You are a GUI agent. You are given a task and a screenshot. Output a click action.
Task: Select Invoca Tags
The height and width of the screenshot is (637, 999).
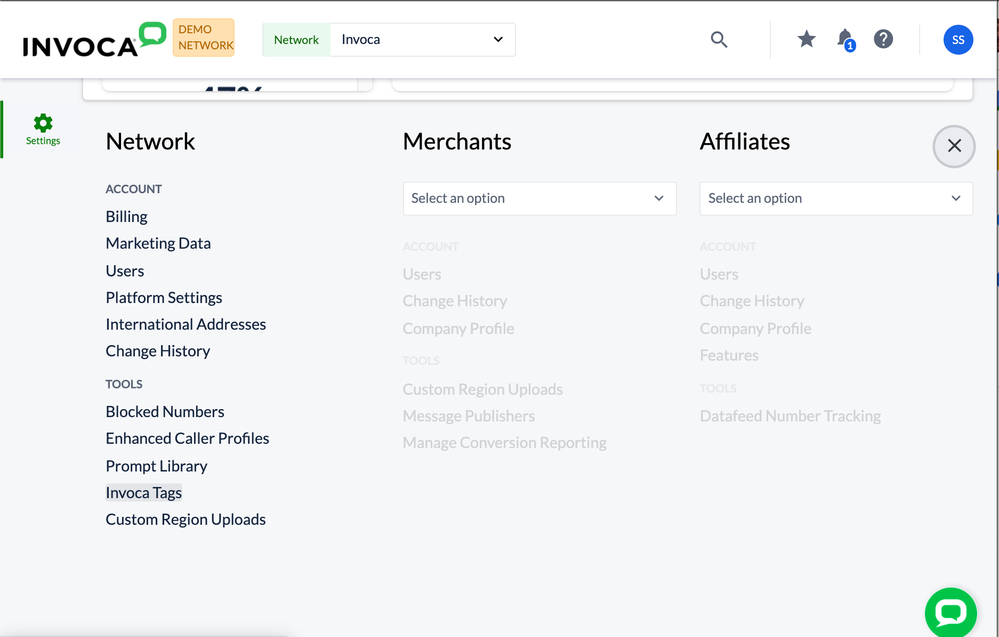(x=144, y=492)
